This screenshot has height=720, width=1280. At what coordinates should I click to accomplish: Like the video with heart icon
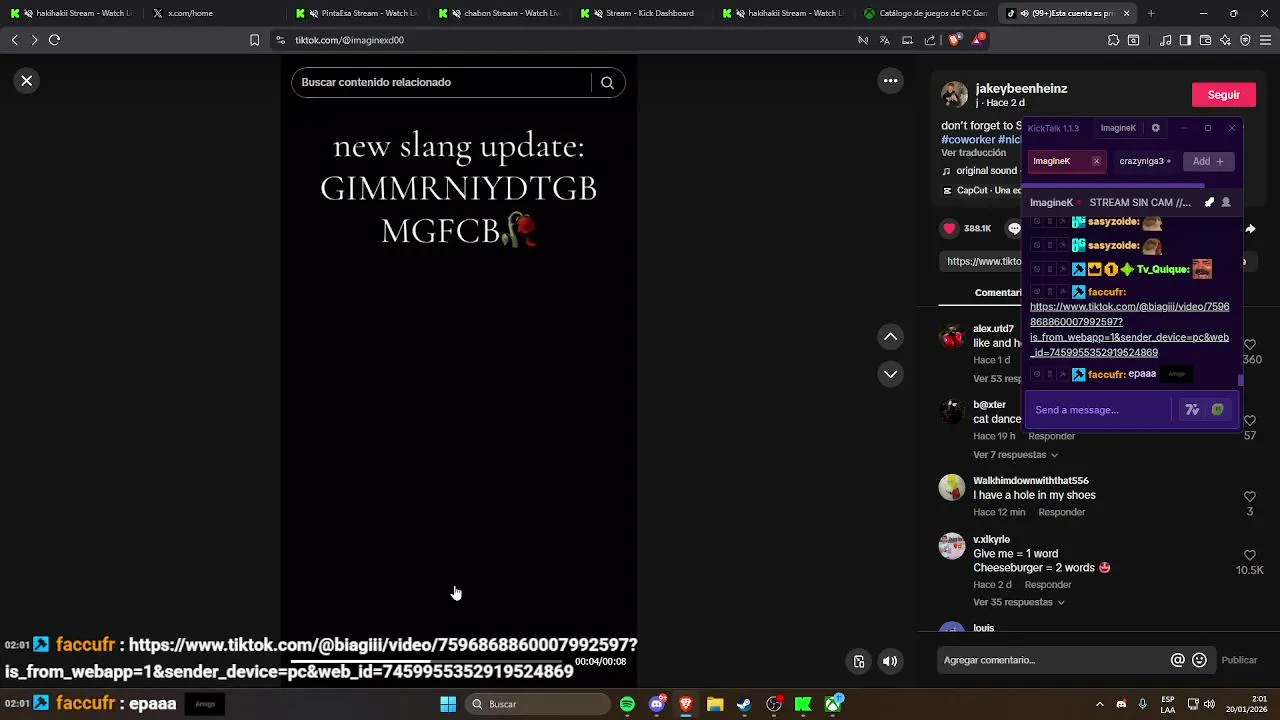949,229
